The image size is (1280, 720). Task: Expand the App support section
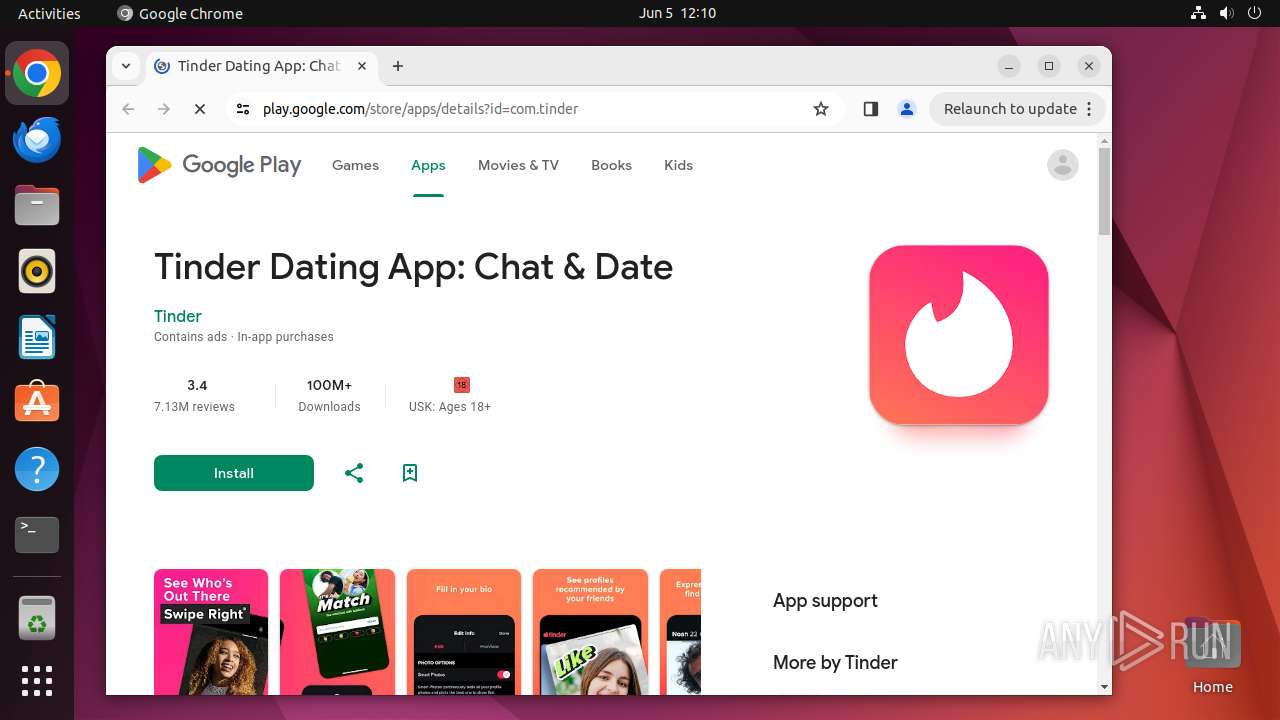tap(825, 600)
